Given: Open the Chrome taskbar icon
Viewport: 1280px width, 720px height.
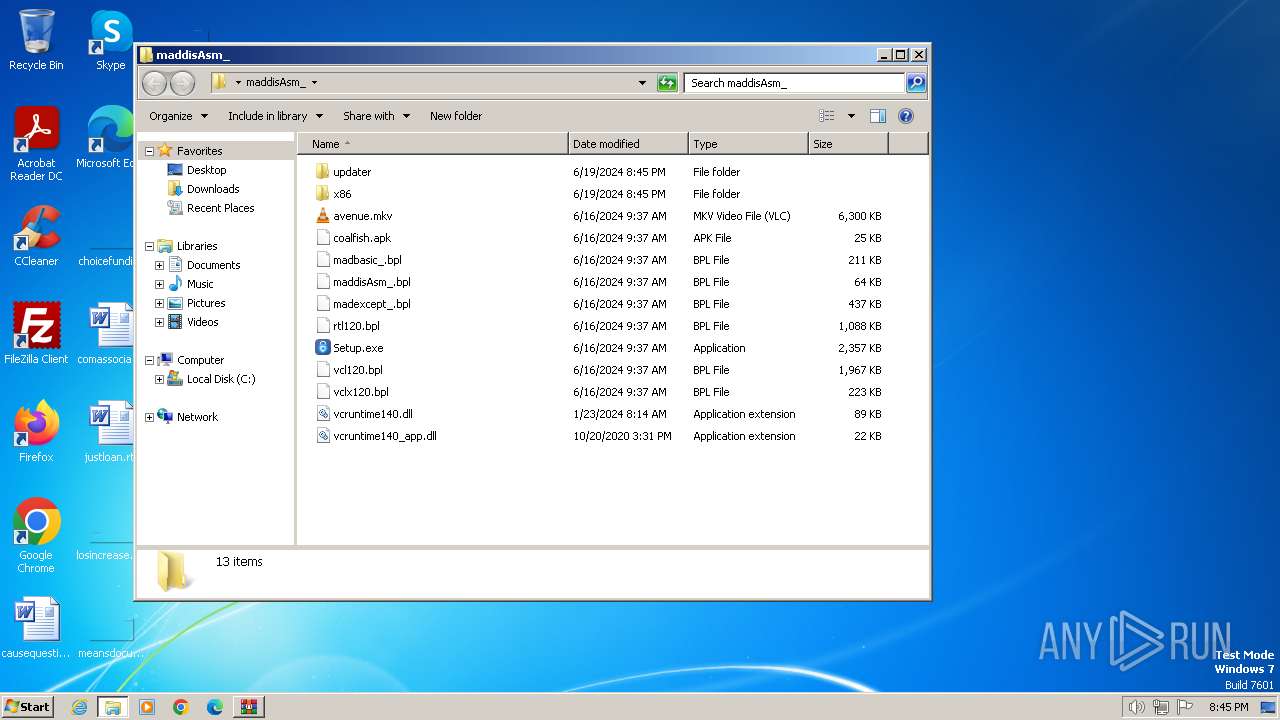Looking at the screenshot, I should pos(181,707).
